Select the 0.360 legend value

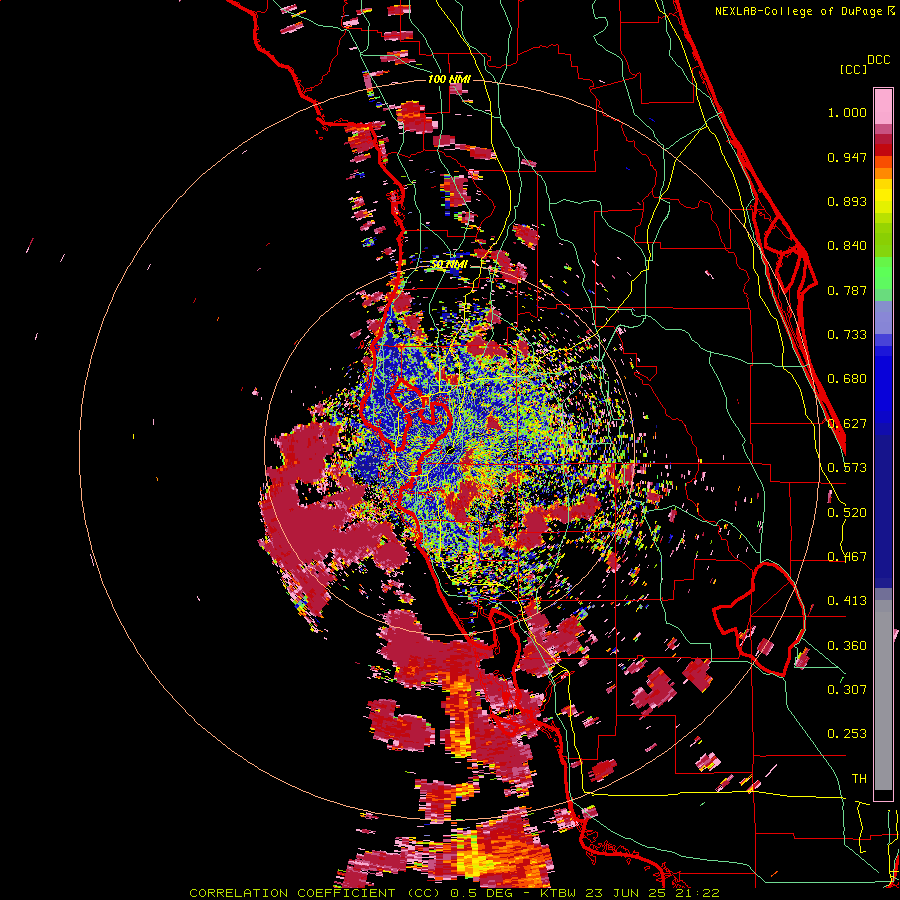point(847,646)
